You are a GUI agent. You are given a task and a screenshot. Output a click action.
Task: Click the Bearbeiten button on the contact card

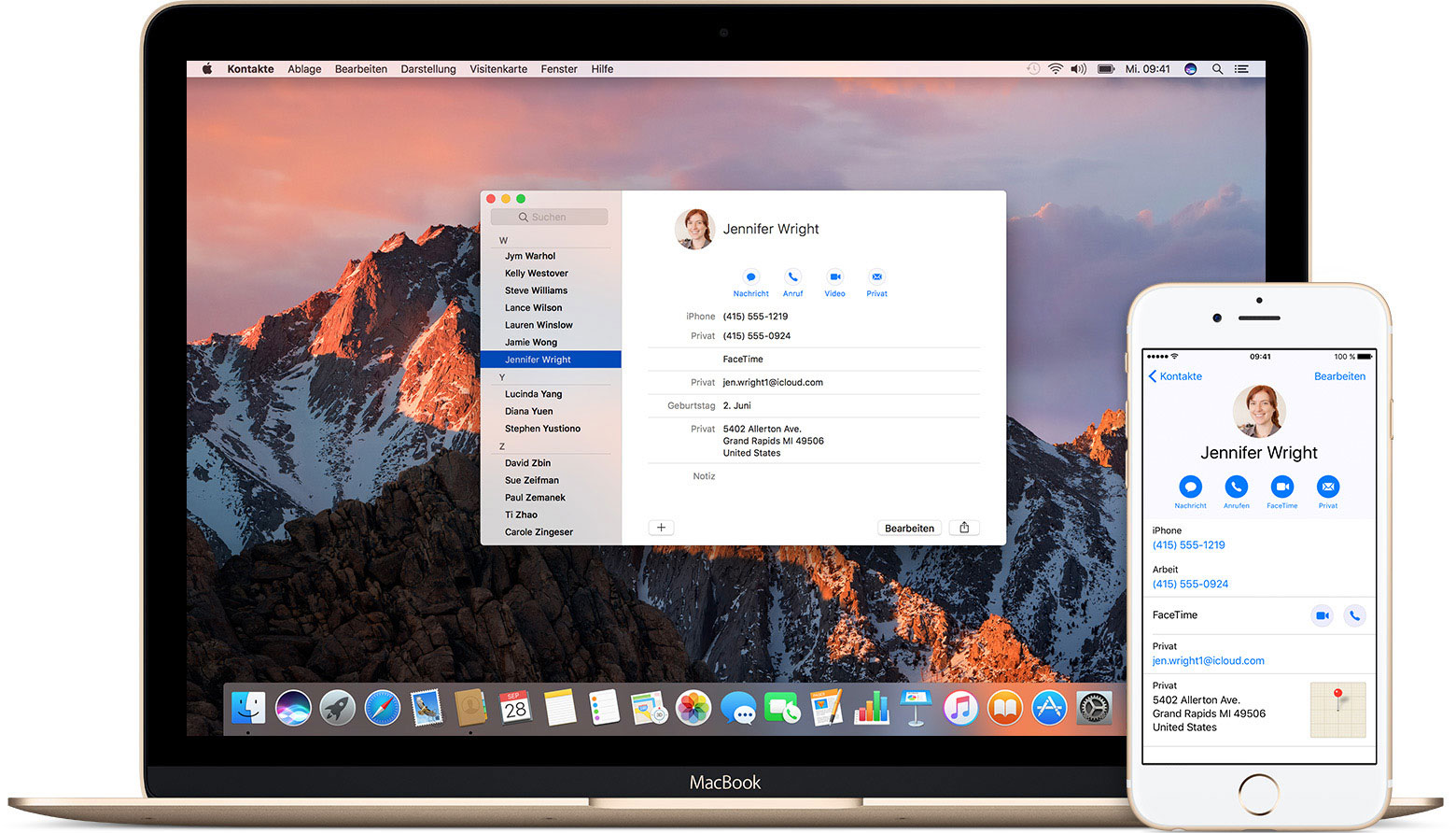coord(908,528)
